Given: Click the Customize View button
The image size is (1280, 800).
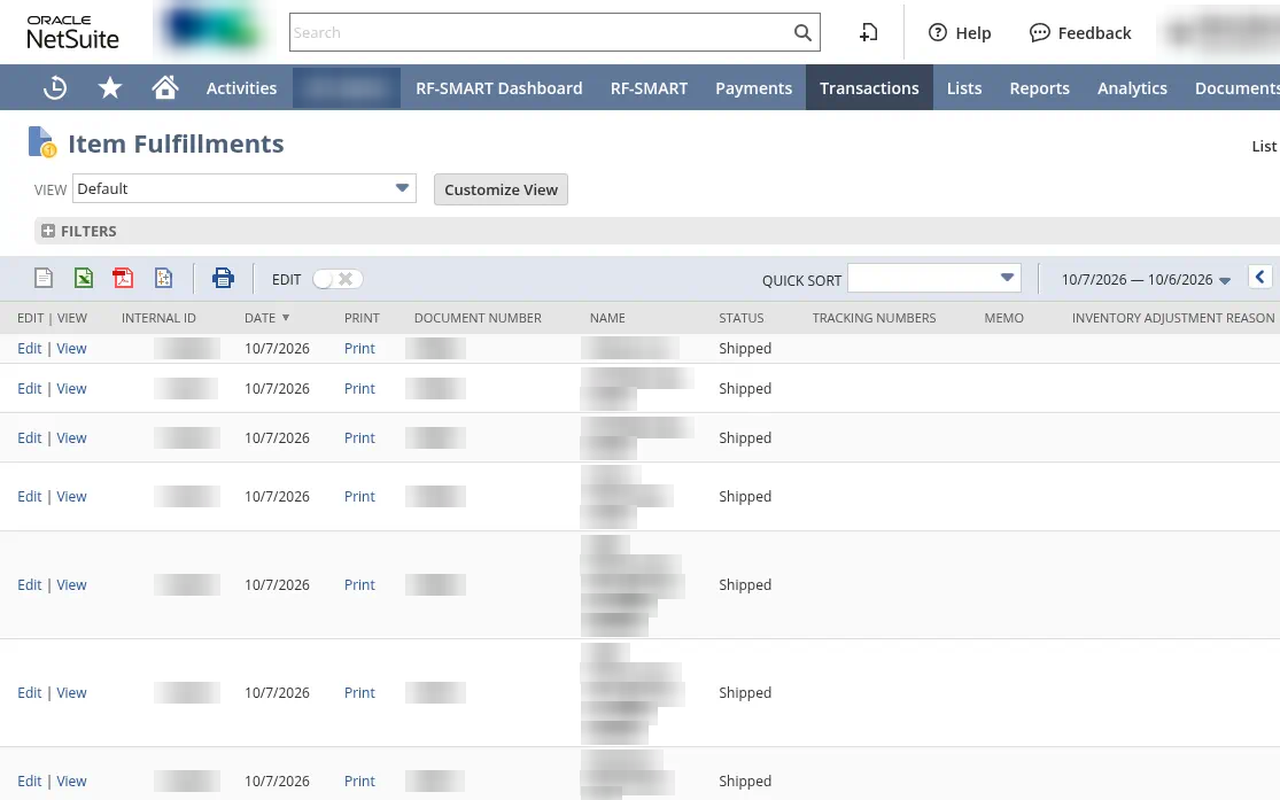Looking at the screenshot, I should coord(501,189).
